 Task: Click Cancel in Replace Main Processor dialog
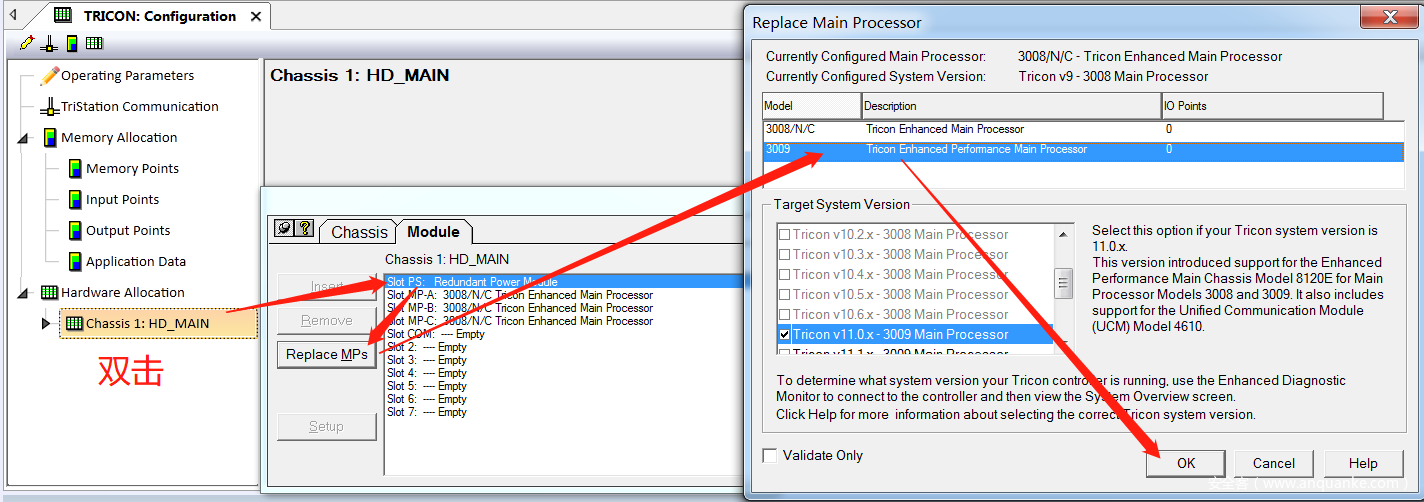tap(1274, 463)
